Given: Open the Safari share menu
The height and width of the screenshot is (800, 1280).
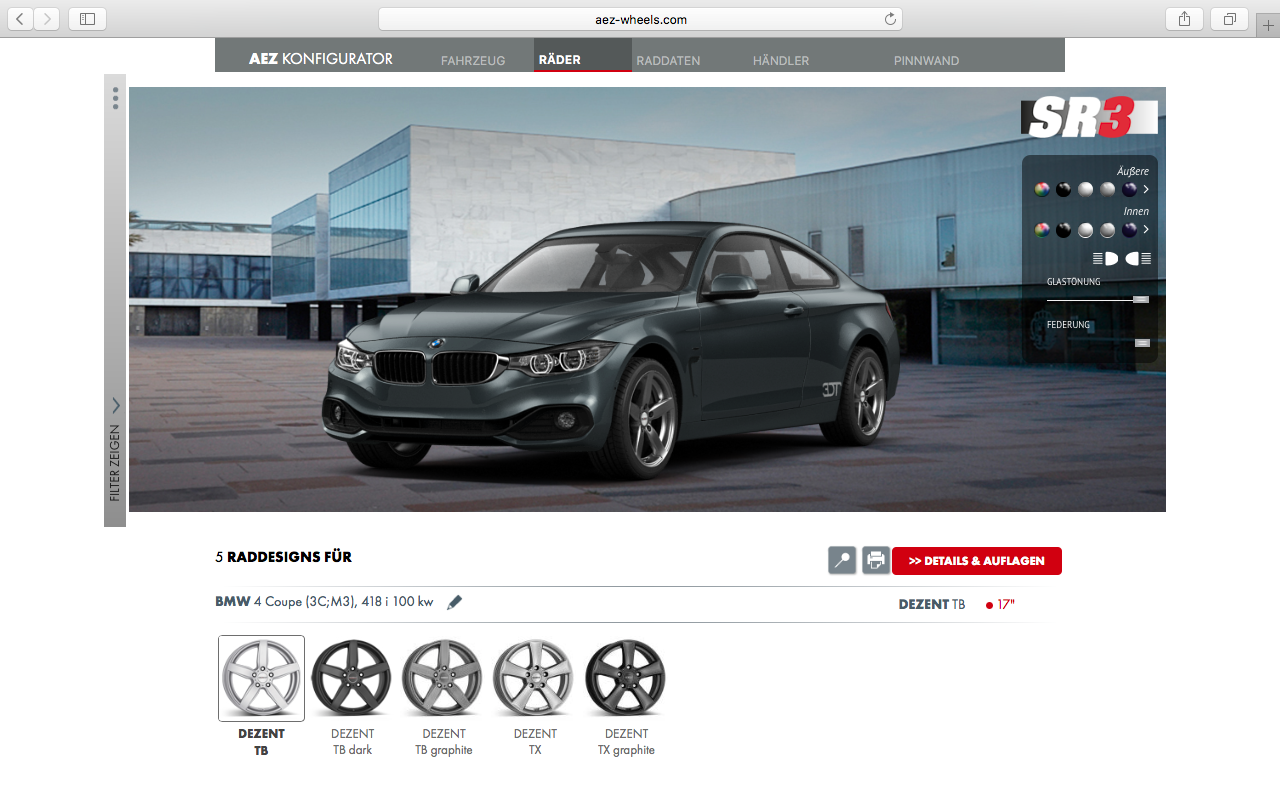Looking at the screenshot, I should click(x=1184, y=18).
